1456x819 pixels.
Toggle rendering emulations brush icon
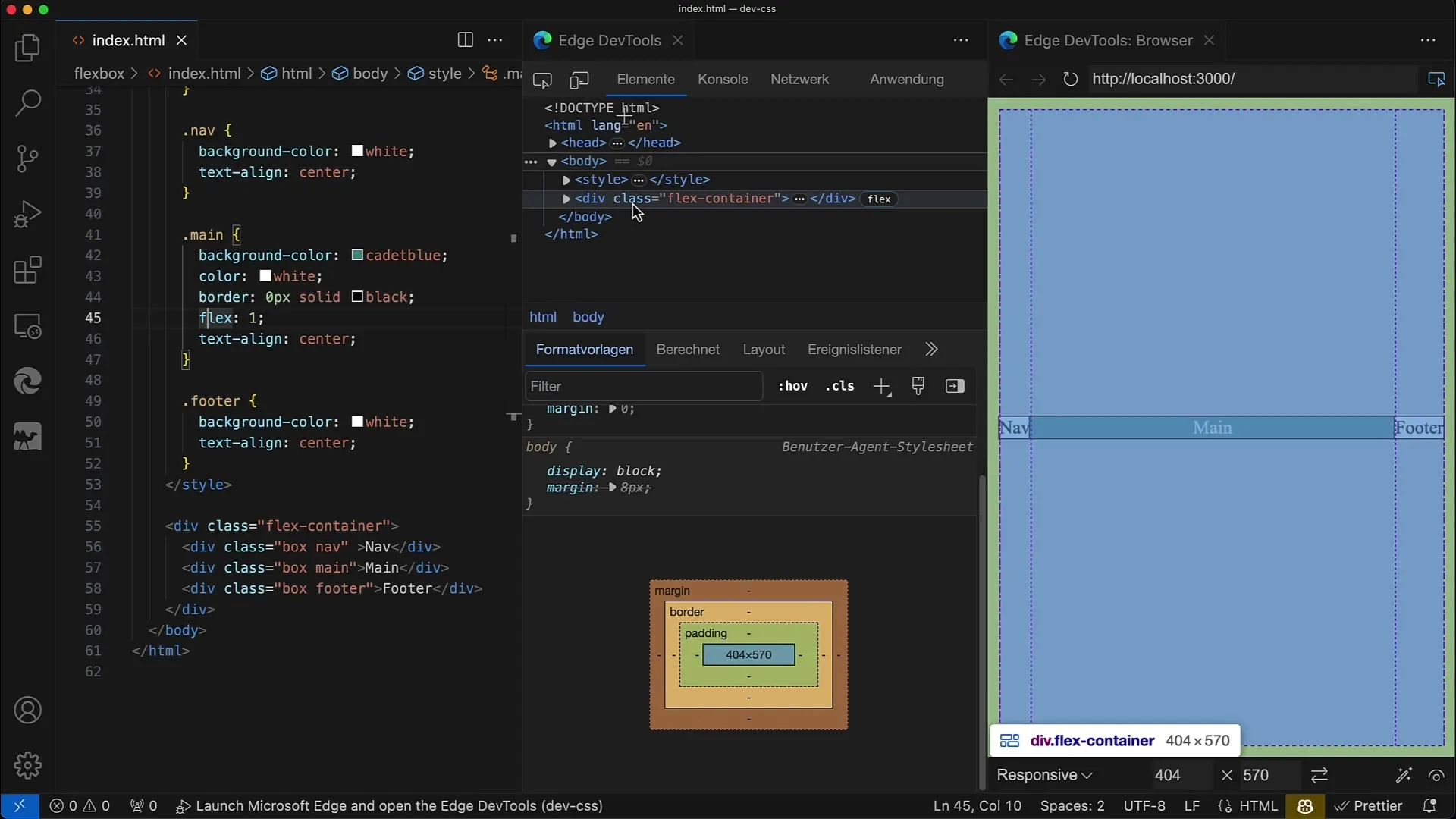pos(918,386)
